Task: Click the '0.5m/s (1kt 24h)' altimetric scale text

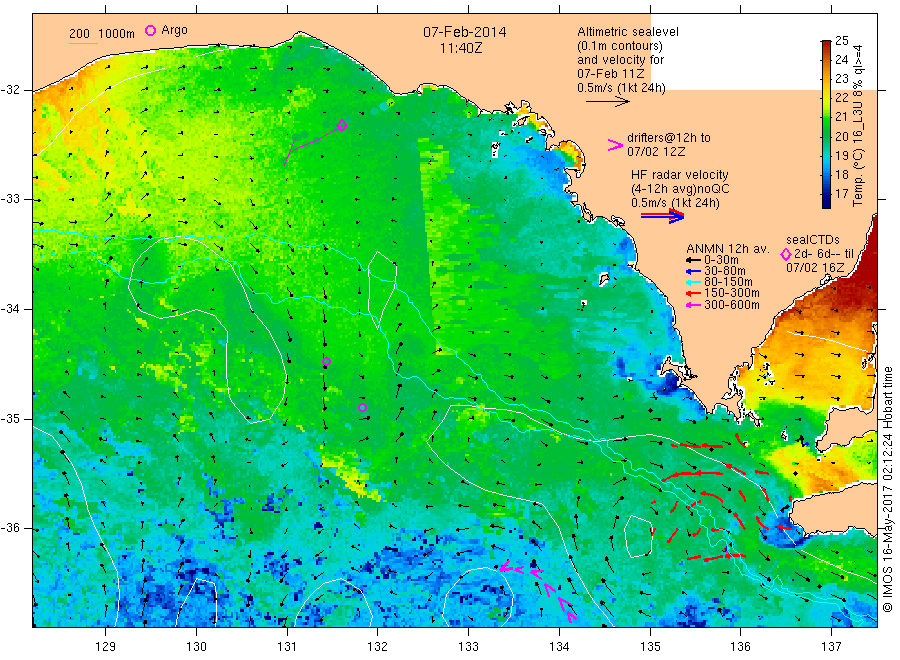Action: tap(621, 88)
